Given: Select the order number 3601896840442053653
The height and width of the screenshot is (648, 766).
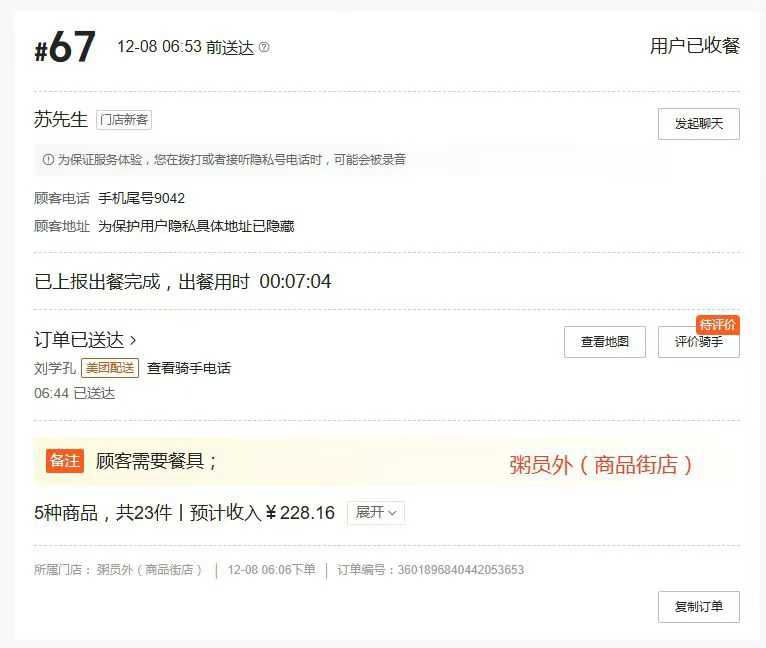Looking at the screenshot, I should [x=461, y=570].
